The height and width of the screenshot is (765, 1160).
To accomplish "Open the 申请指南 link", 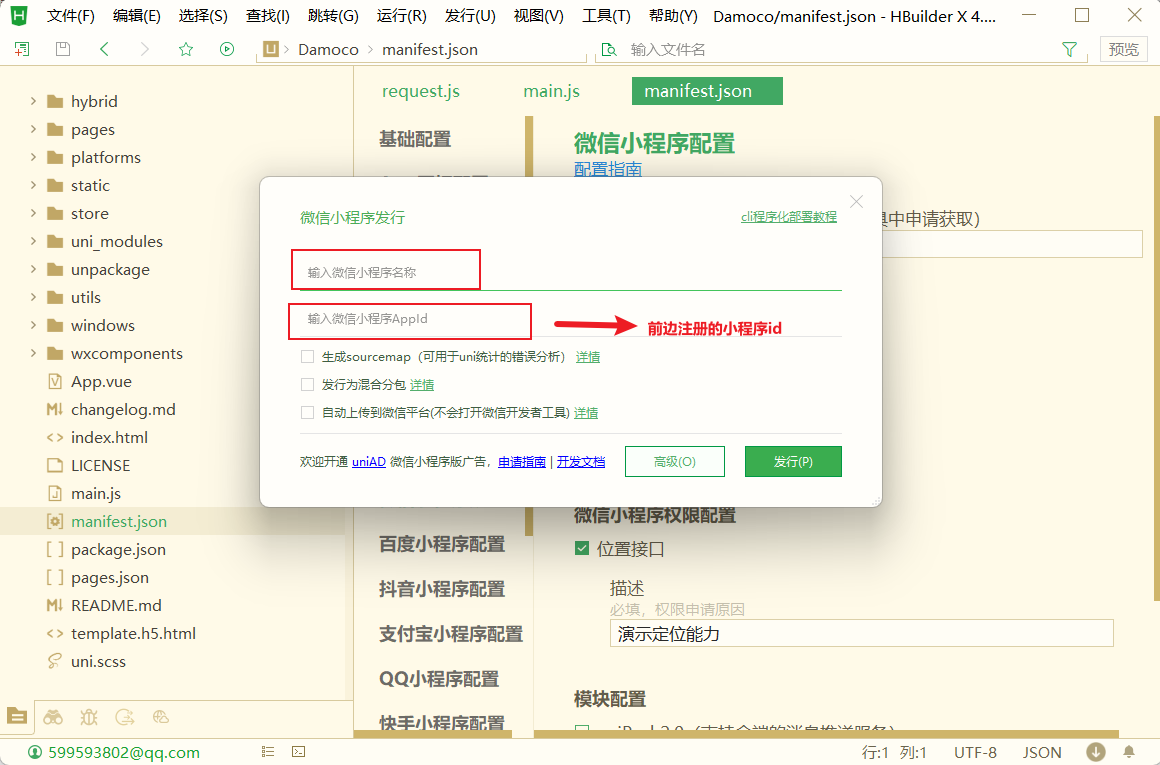I will click(522, 462).
